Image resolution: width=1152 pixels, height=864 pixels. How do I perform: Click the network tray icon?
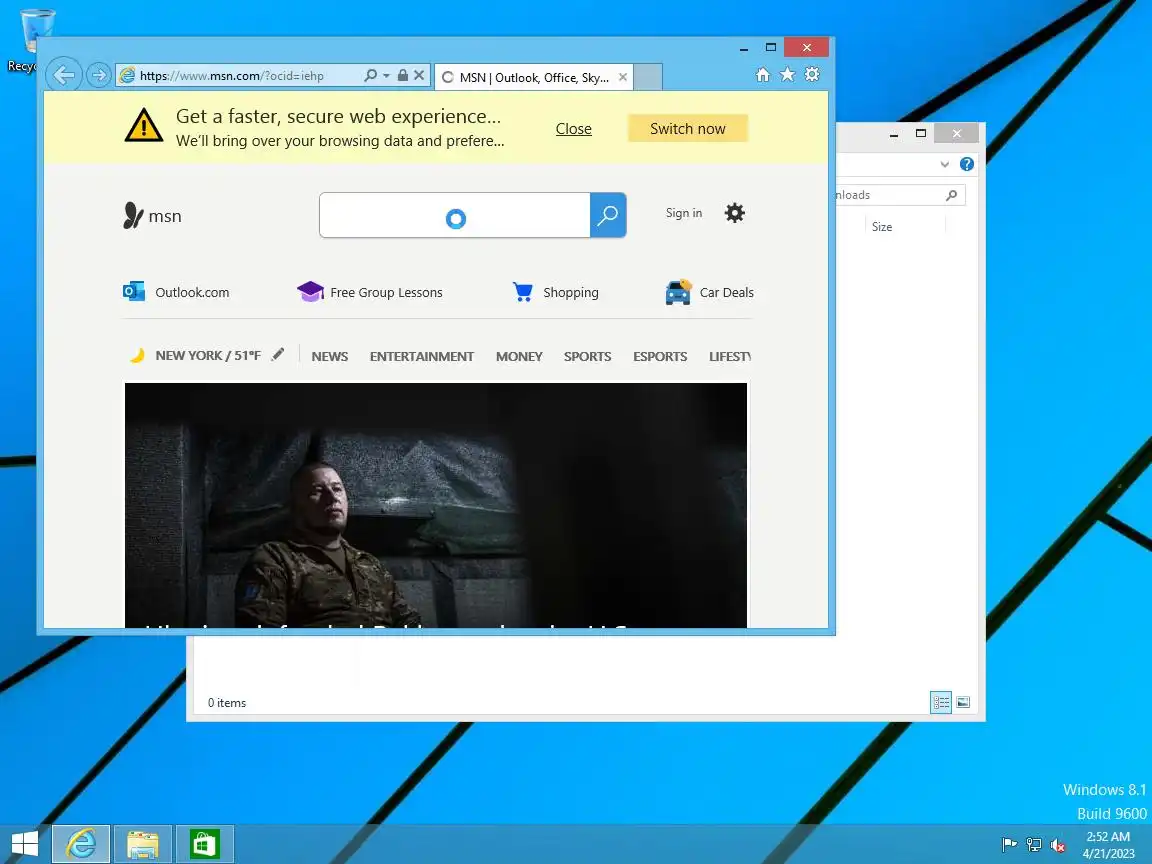(x=1034, y=845)
